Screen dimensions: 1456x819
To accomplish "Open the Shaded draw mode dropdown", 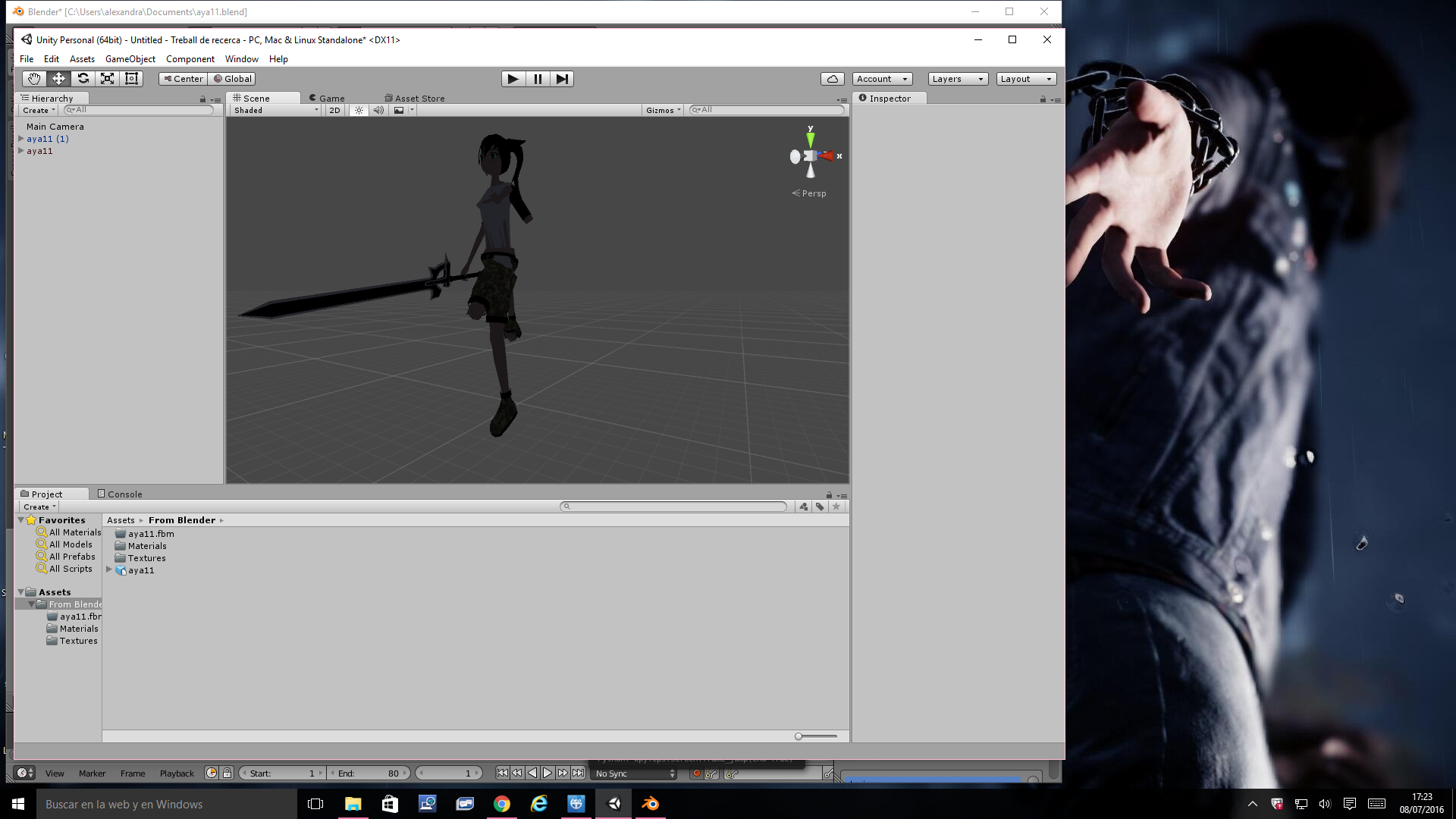I will [x=276, y=111].
